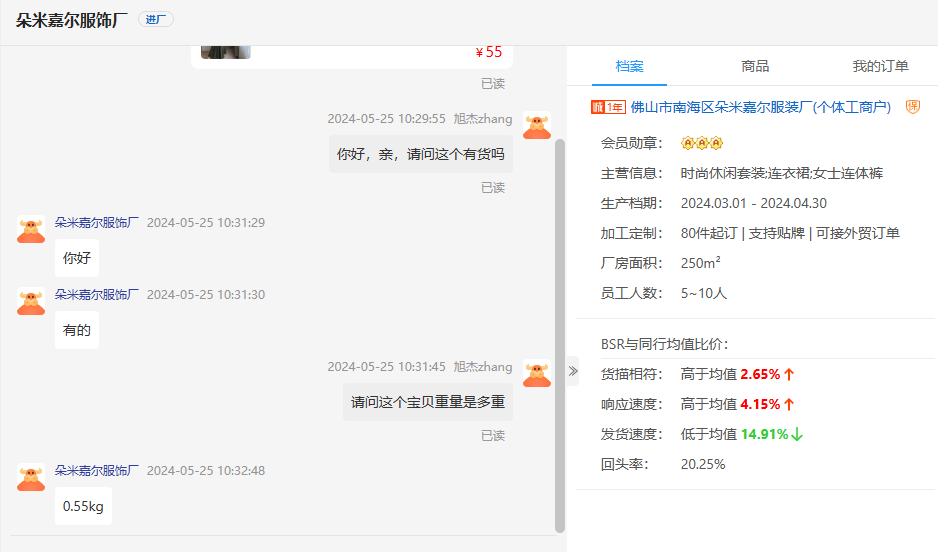
Task: Click the 250m² factory area value
Action: (701, 263)
